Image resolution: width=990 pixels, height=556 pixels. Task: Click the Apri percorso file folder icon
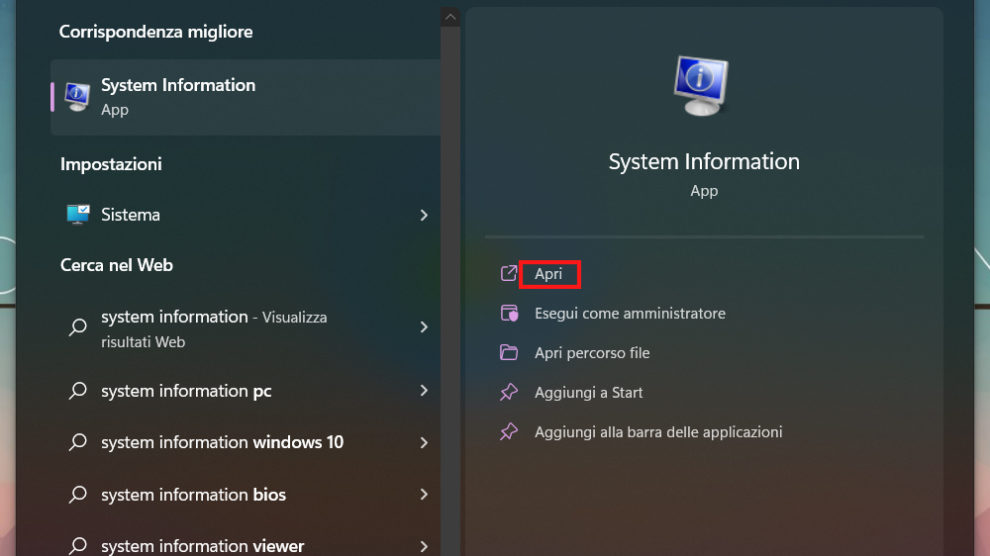pos(509,353)
